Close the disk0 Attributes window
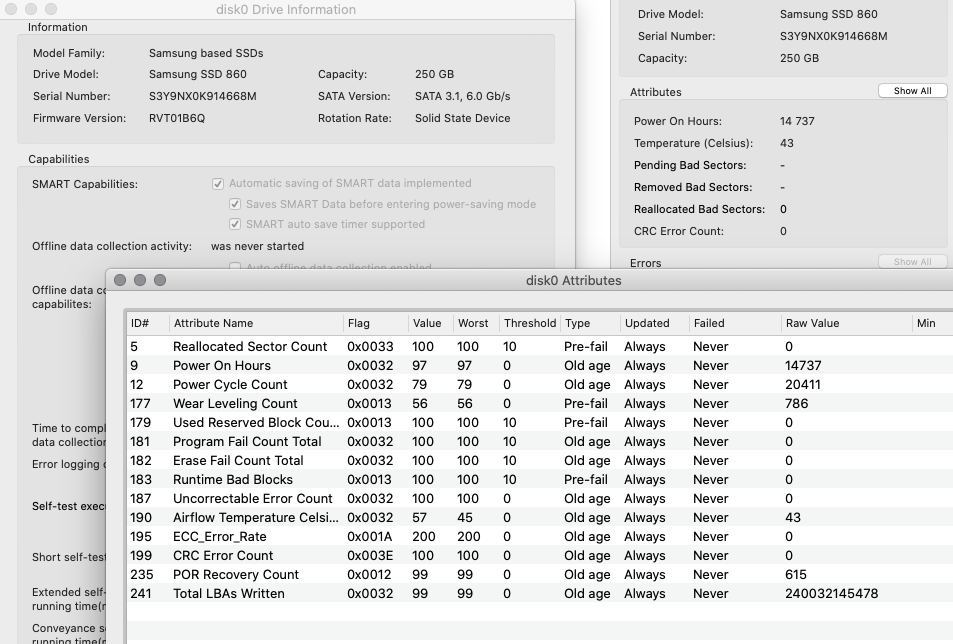953x644 pixels. [120, 280]
